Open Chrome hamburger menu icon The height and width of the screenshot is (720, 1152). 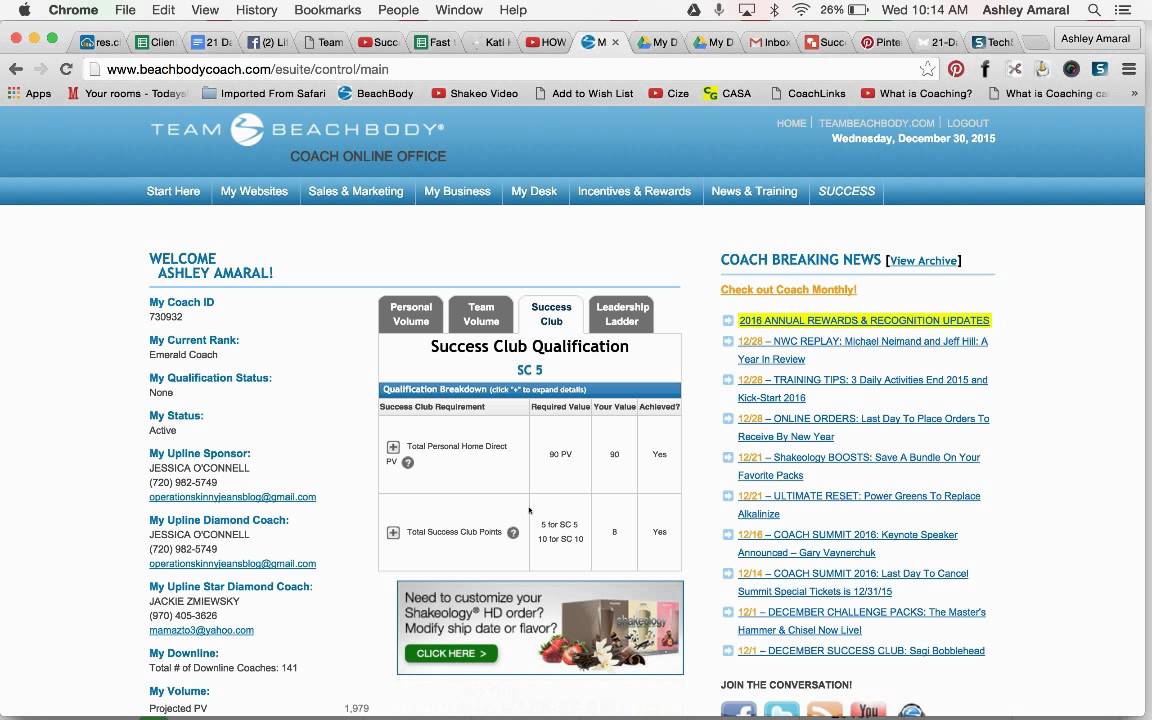click(1129, 69)
